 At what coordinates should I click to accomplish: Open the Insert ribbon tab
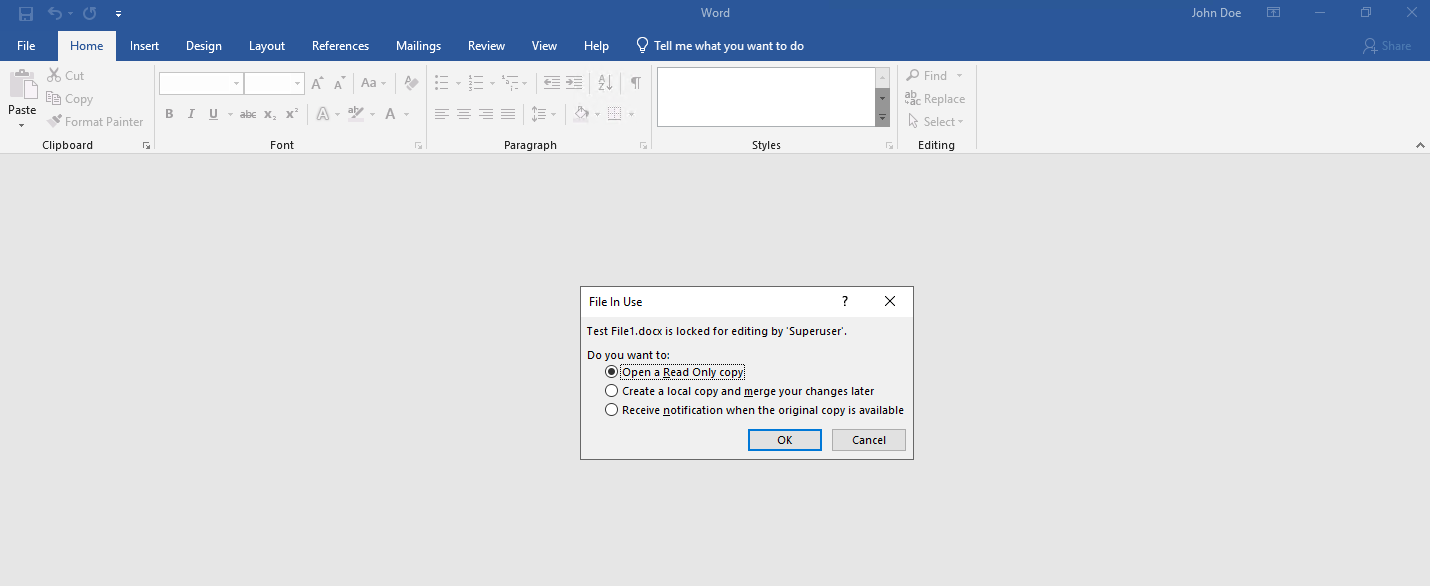(x=144, y=46)
